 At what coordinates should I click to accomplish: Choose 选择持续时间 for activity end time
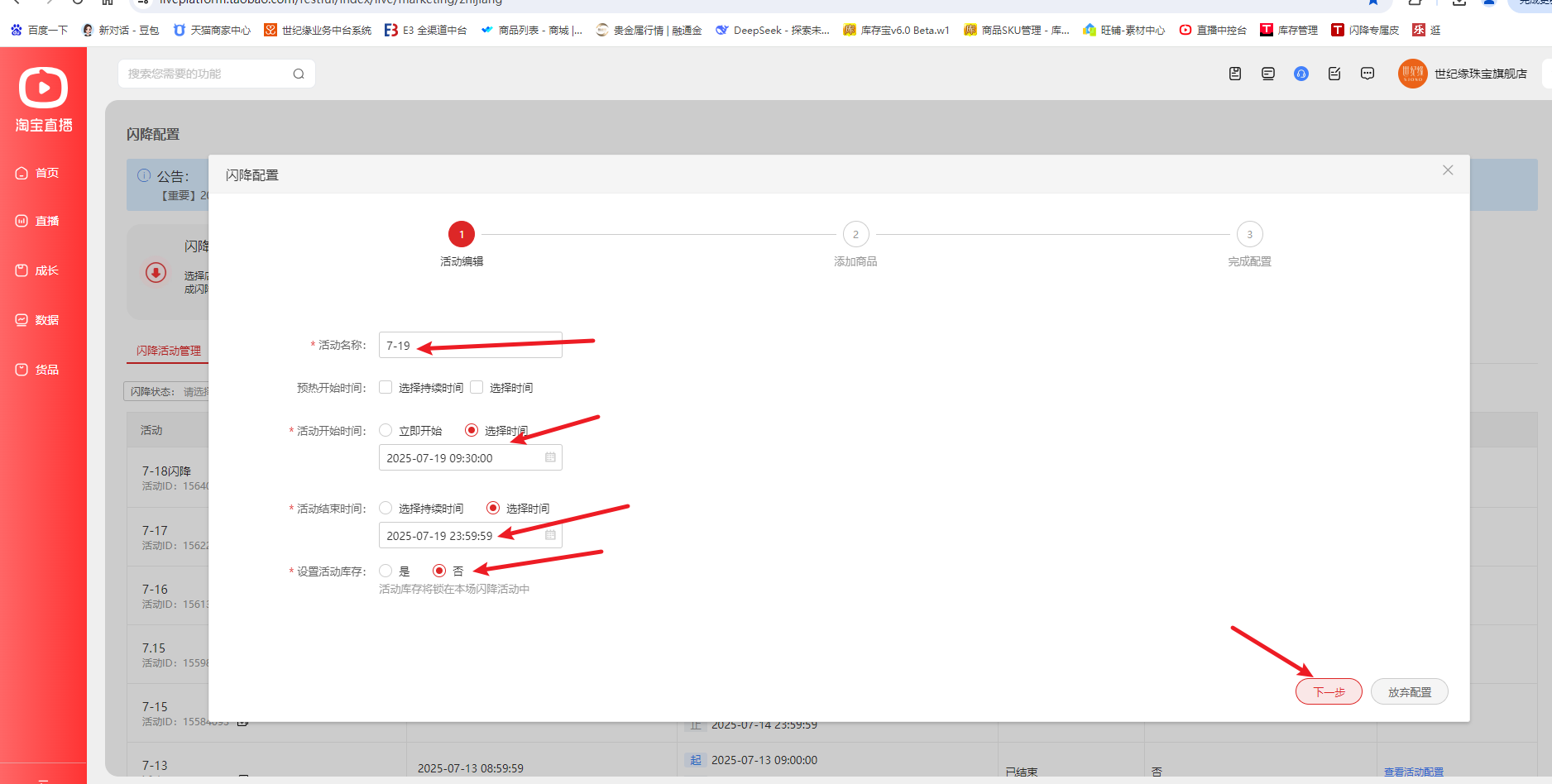[x=386, y=508]
